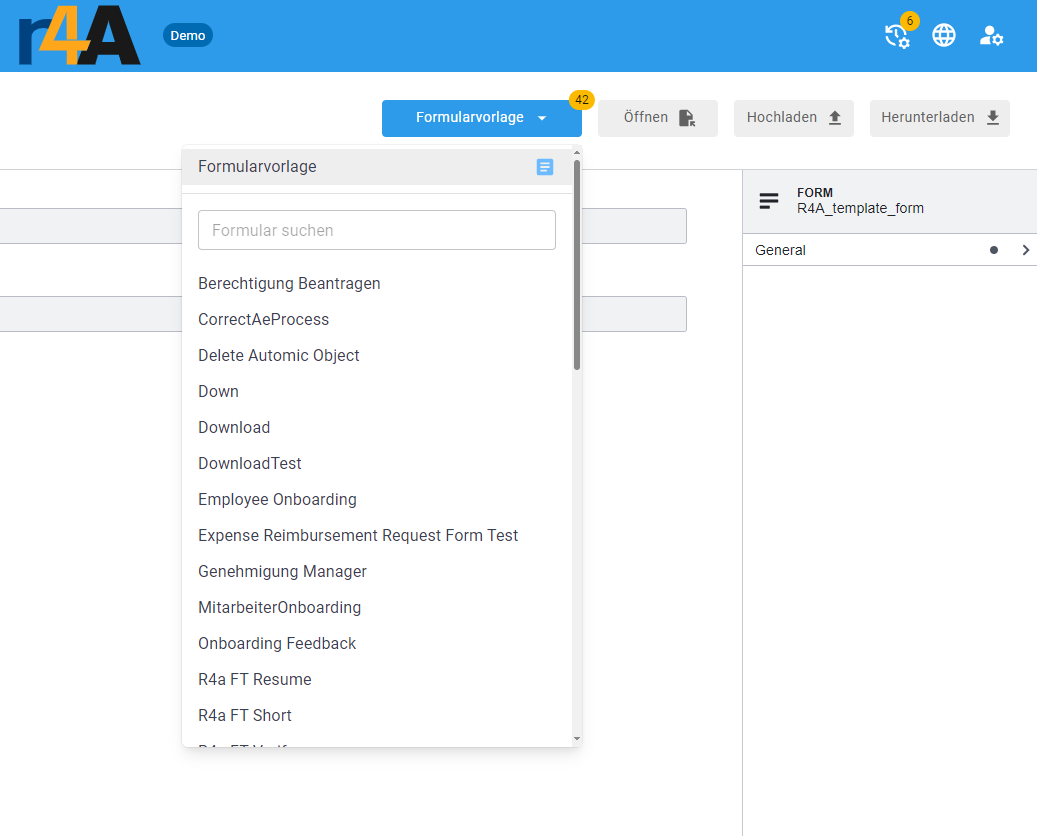Screen dimensions: 1037x836
Task: Click the r4A logo
Action: [79, 36]
